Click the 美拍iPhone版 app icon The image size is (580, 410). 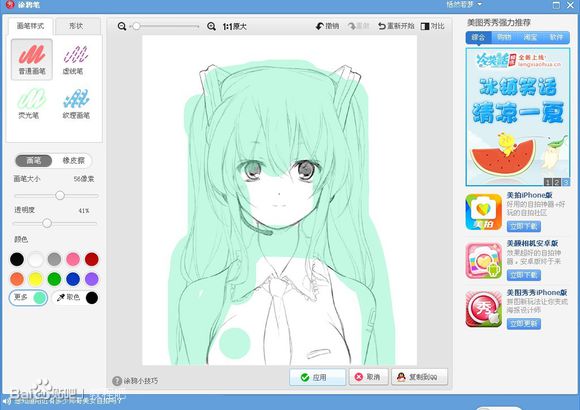click(x=483, y=212)
